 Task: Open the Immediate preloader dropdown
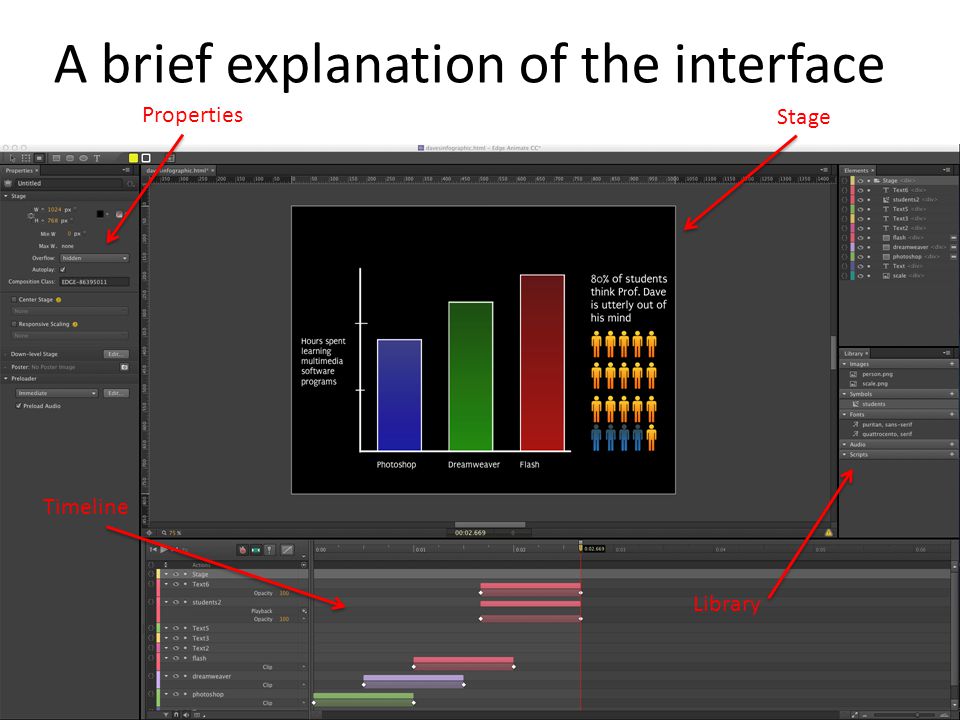point(56,393)
